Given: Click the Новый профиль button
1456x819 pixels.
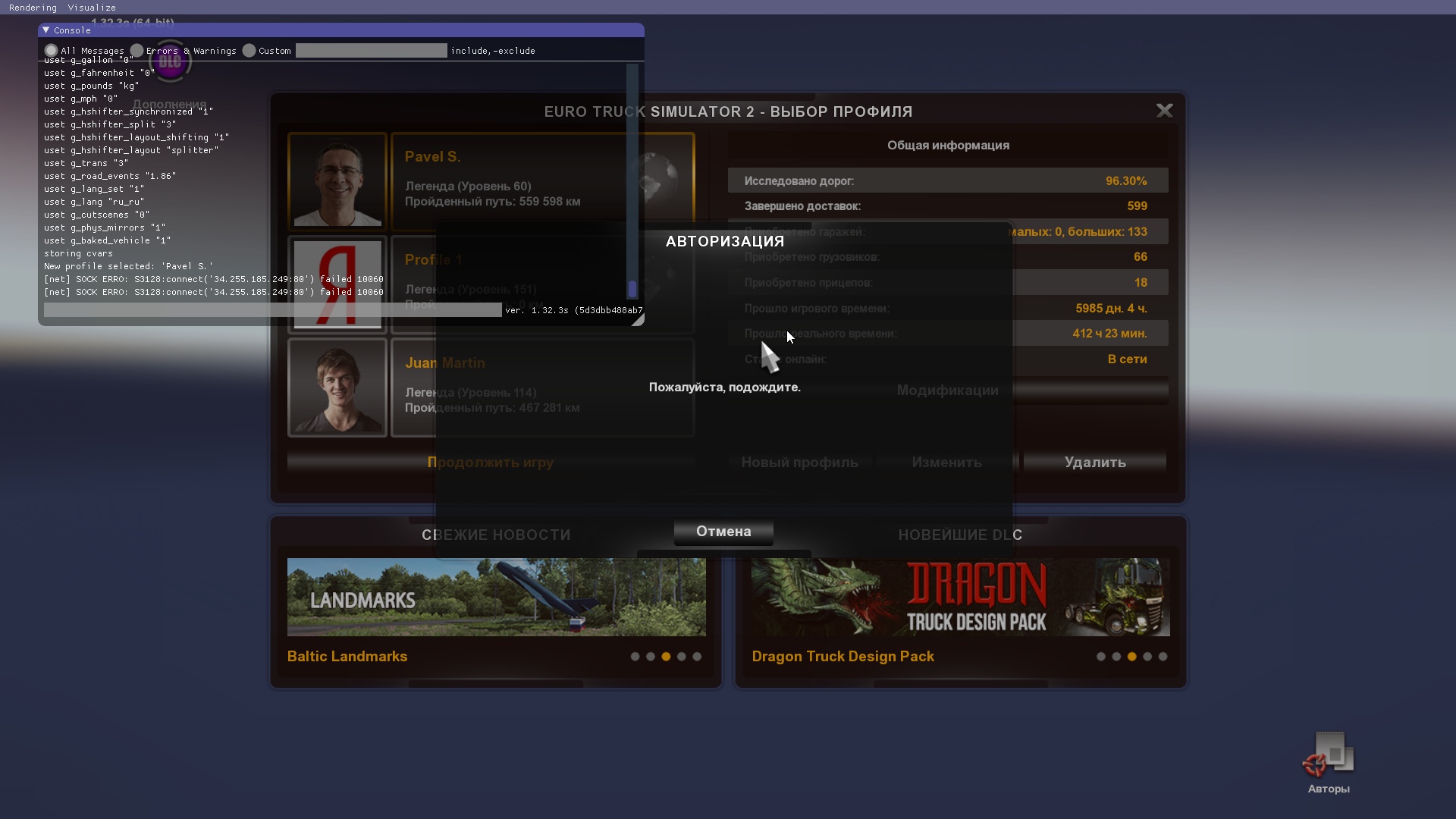Looking at the screenshot, I should coord(800,463).
